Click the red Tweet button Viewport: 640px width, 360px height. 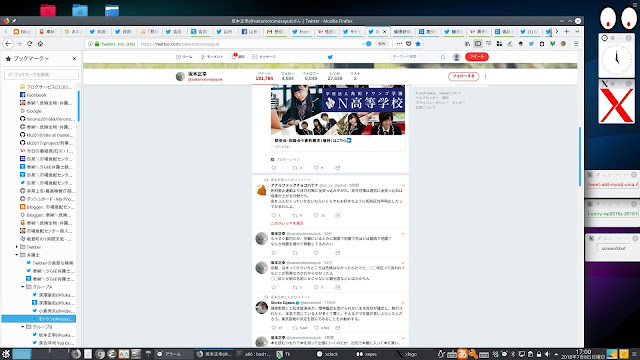pyautogui.click(x=477, y=57)
